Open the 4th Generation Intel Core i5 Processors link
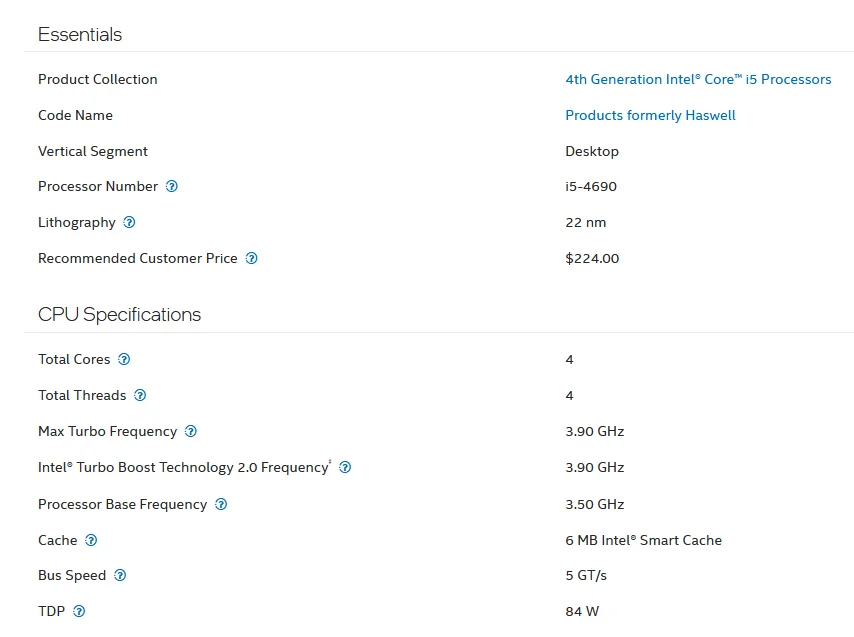This screenshot has height=637, width=854. pos(698,79)
